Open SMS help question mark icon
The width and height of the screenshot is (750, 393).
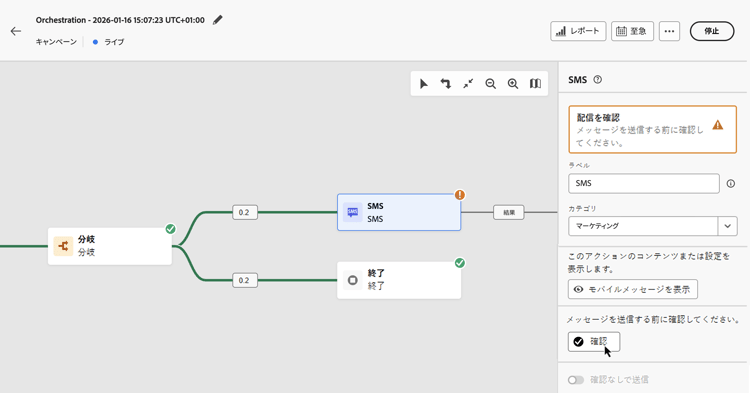(597, 80)
